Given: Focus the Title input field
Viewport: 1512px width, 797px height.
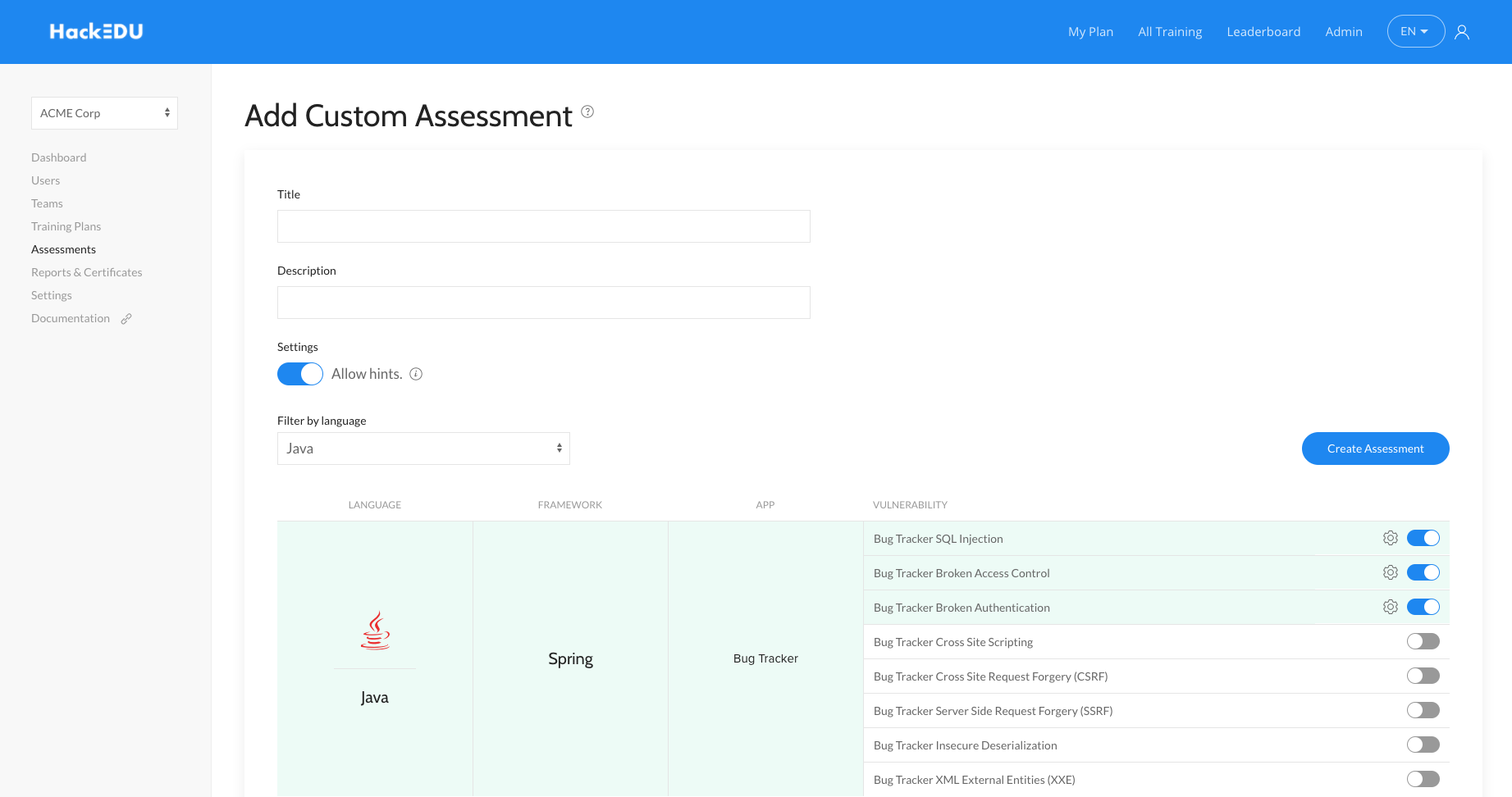Looking at the screenshot, I should click(544, 226).
